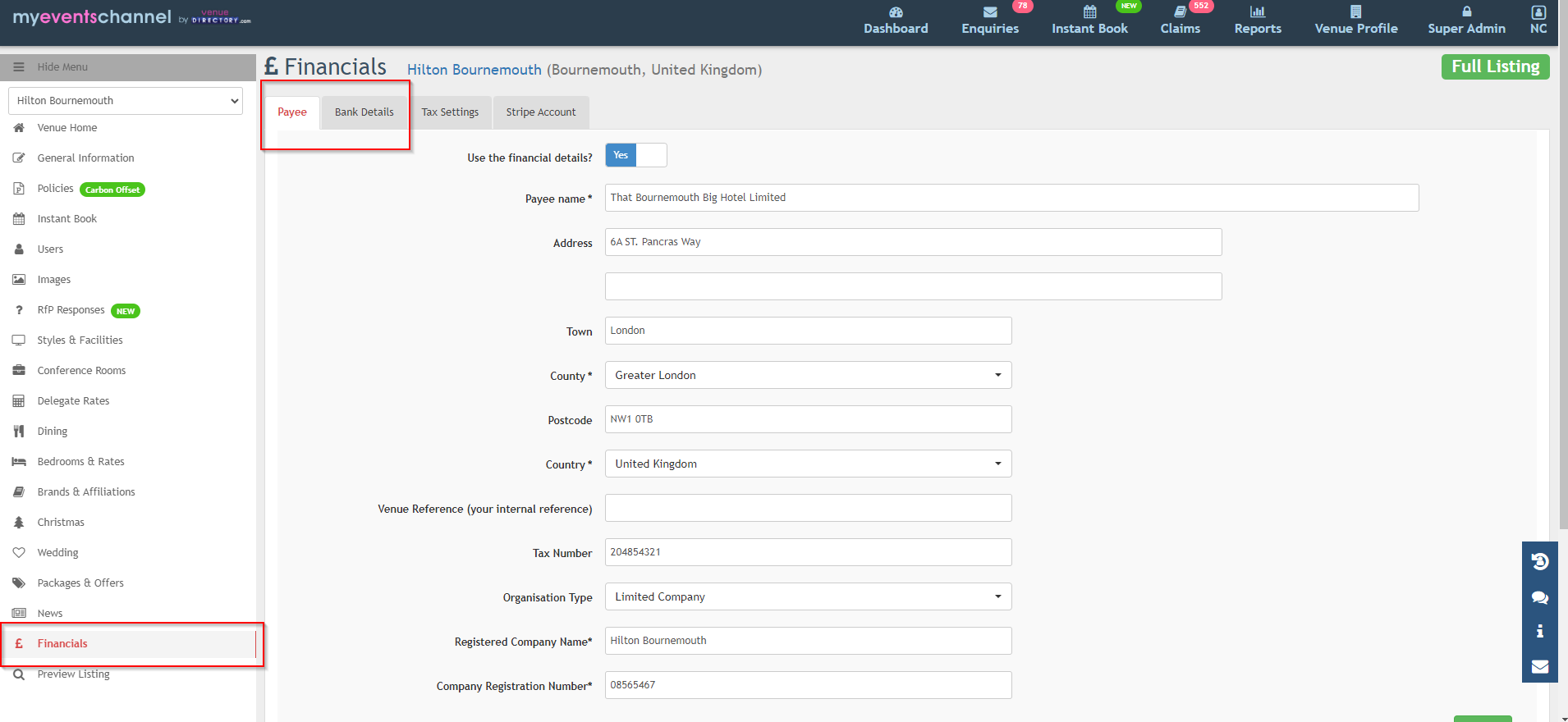
Task: Open Reports in top navigation
Action: point(1258,21)
